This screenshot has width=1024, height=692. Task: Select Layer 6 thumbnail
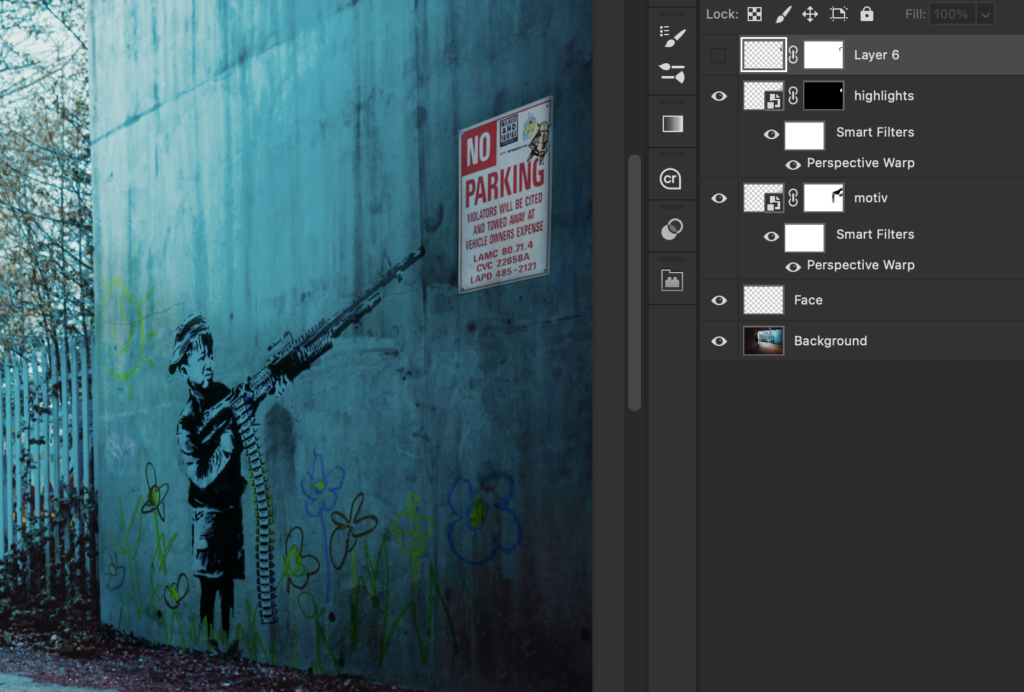763,55
